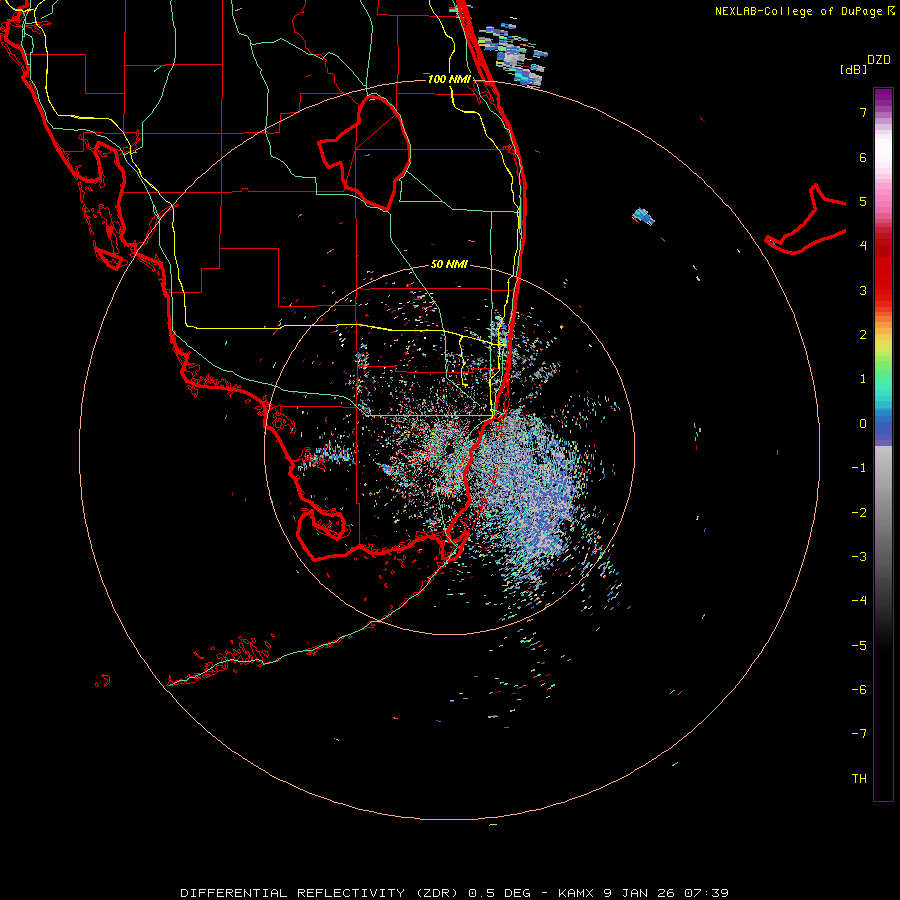Click the -1 value on color scale
Viewport: 900px width, 900px height.
click(x=859, y=468)
